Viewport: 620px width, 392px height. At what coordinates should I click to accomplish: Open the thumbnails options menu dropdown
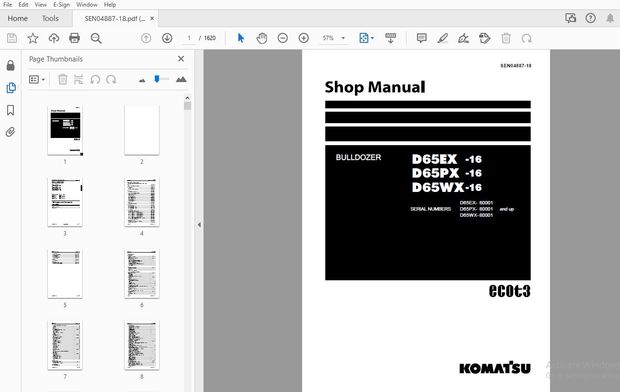click(36, 80)
